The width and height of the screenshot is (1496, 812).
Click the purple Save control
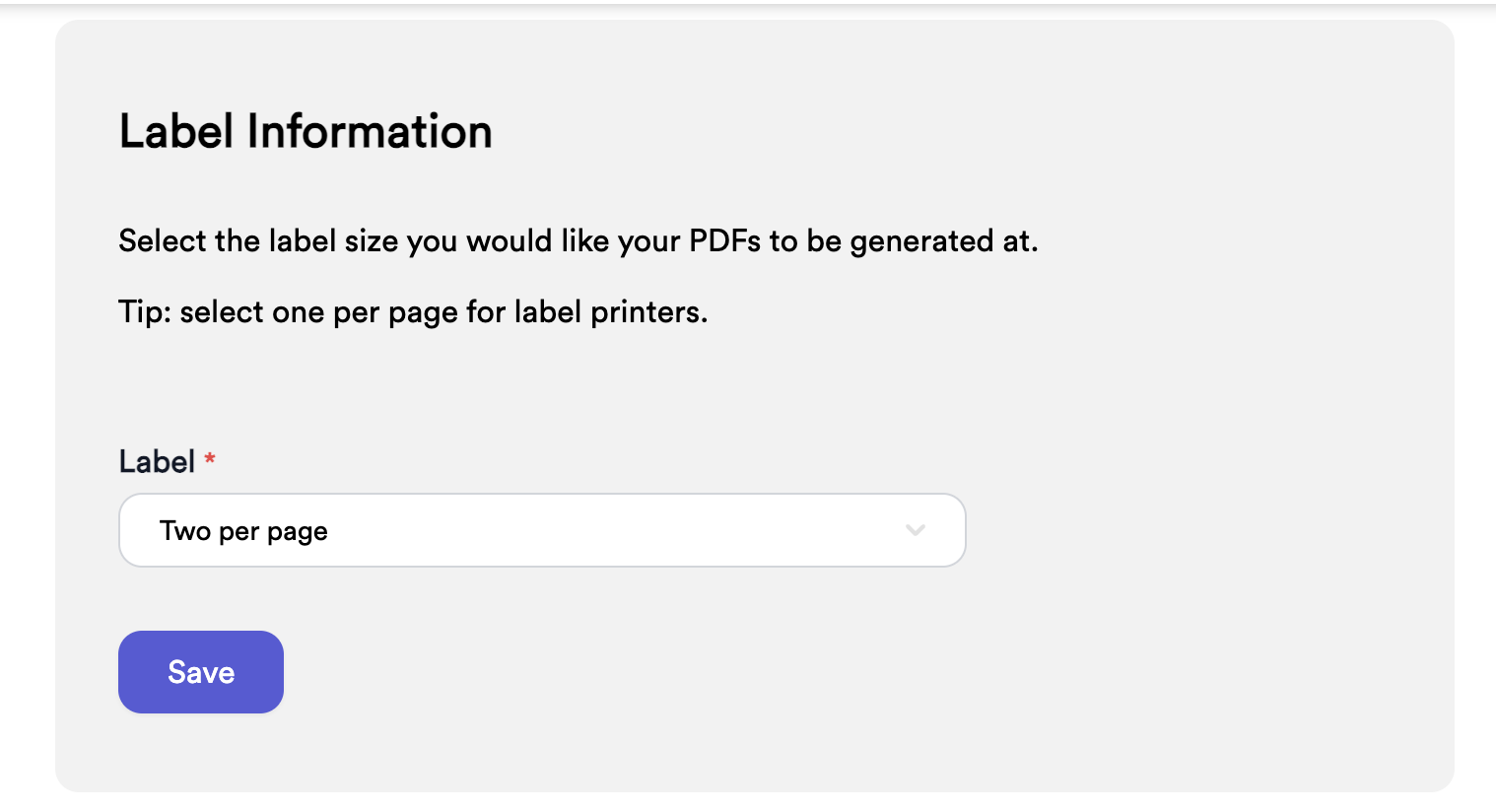pyautogui.click(x=200, y=671)
